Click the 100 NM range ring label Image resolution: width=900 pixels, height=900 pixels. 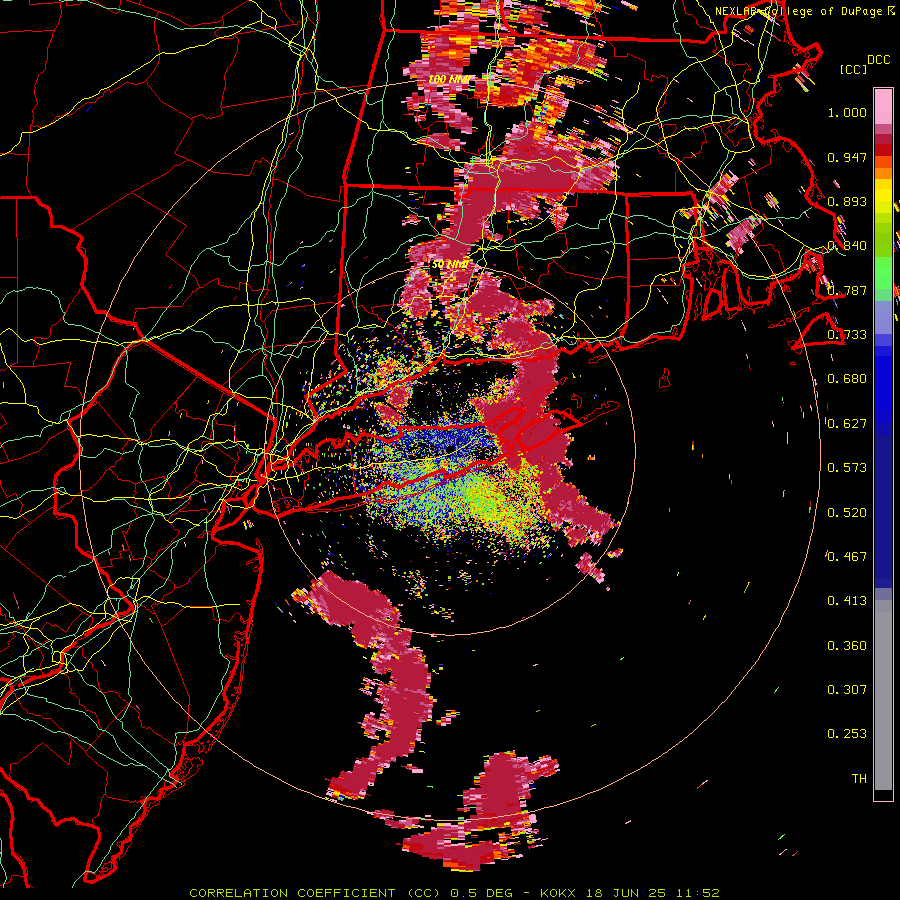449,79
